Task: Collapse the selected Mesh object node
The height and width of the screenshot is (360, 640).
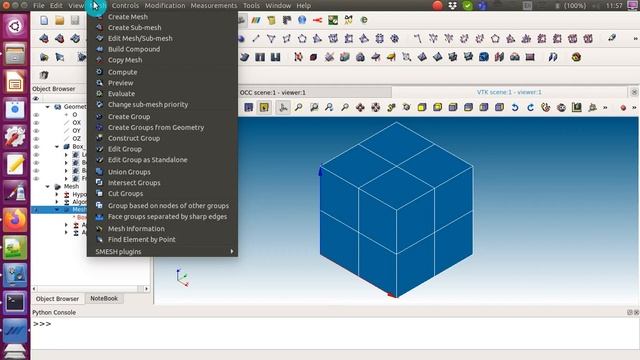Action: [x=57, y=209]
